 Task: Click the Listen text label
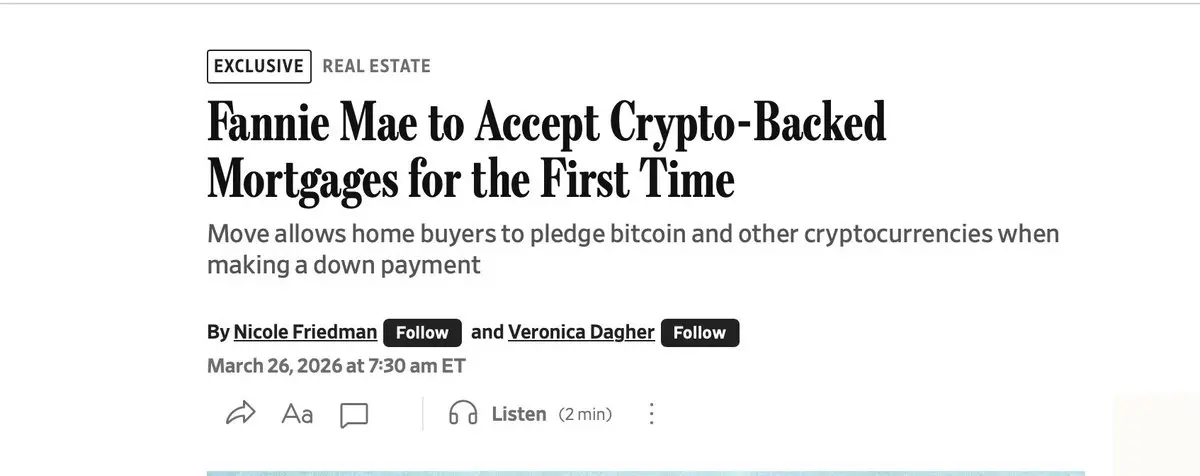click(519, 414)
